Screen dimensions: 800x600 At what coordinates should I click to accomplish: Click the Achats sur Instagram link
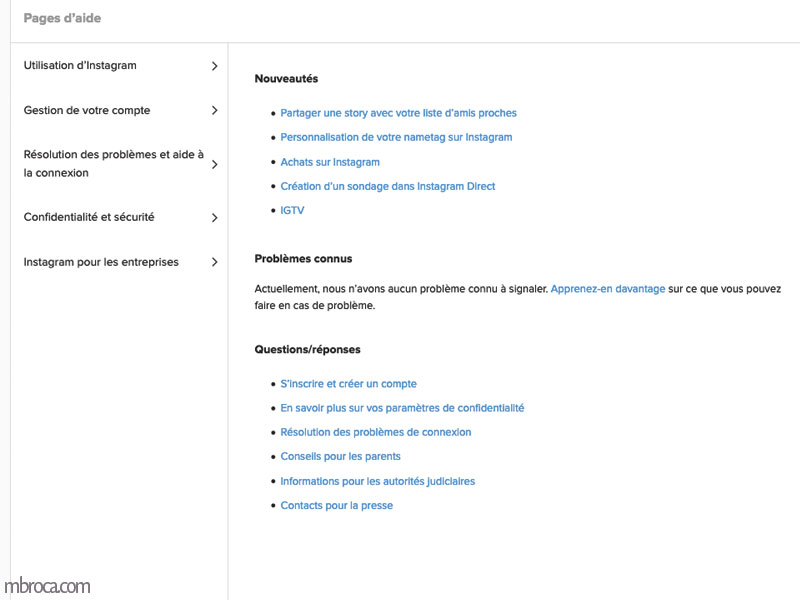pyautogui.click(x=330, y=162)
